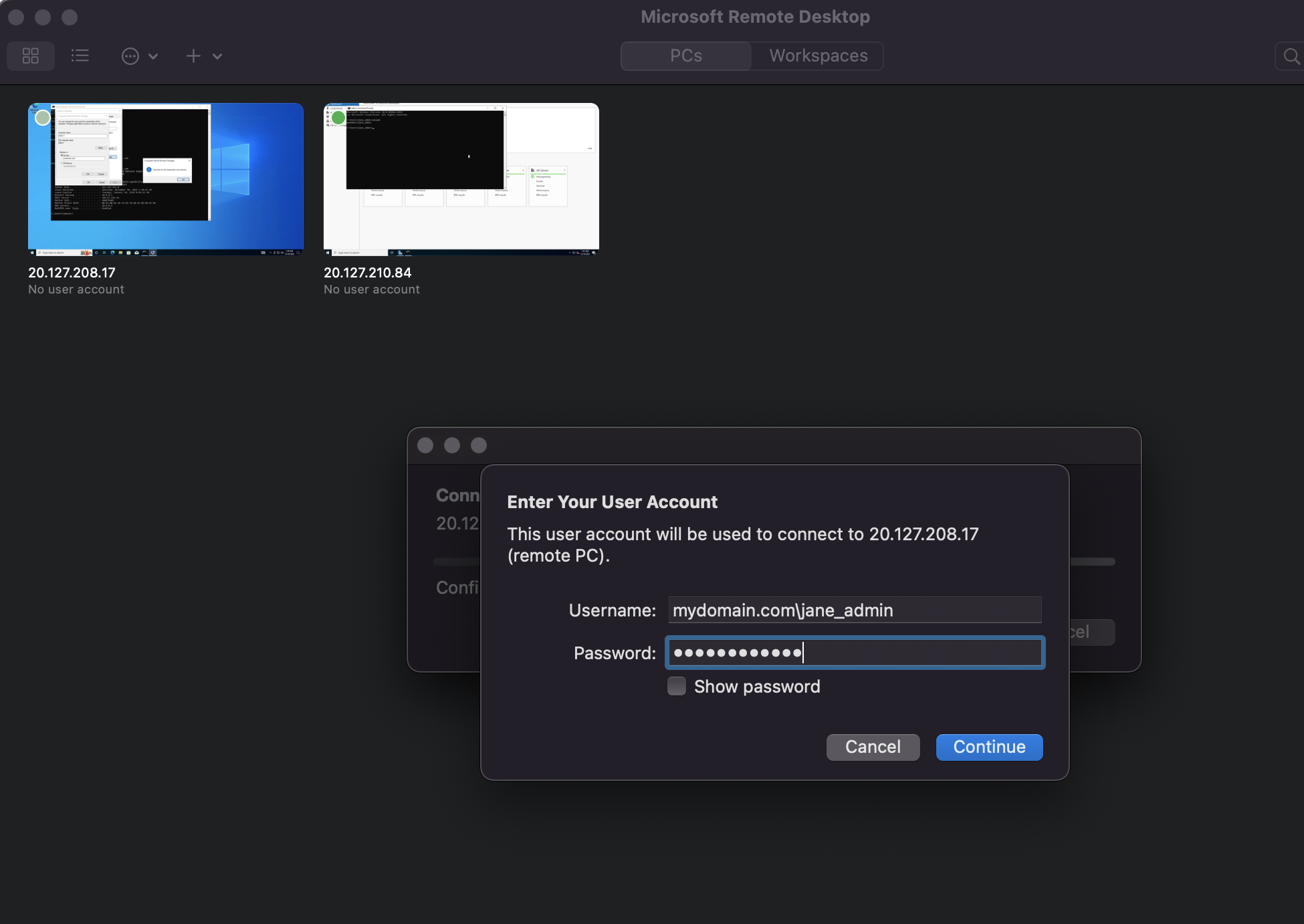
Task: Select the Workspaces tab
Action: pyautogui.click(x=818, y=55)
